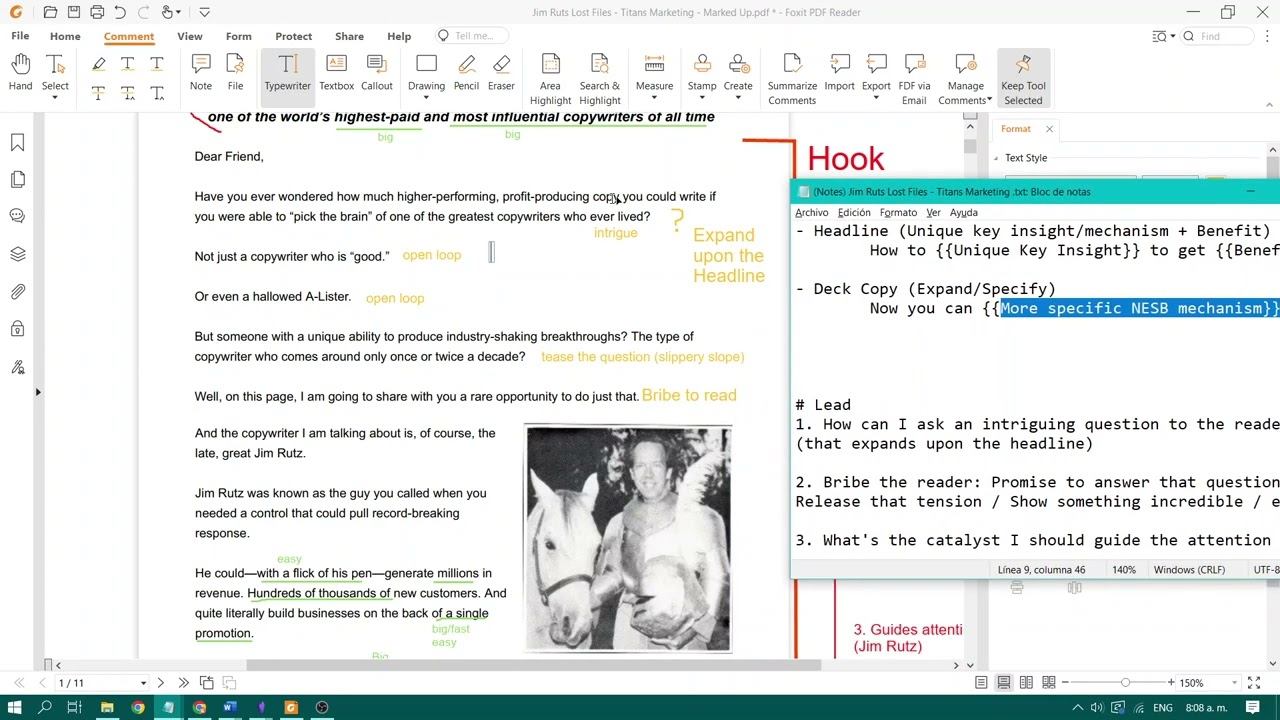This screenshot has height=720, width=1280.
Task: Collapse the Text Style section
Action: pos(997,158)
